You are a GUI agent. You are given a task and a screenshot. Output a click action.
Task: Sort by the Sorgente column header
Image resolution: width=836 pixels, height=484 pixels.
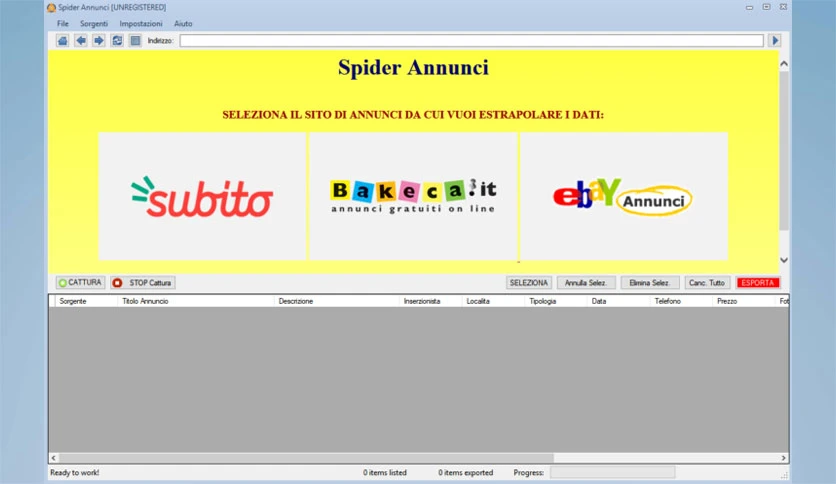(86, 301)
